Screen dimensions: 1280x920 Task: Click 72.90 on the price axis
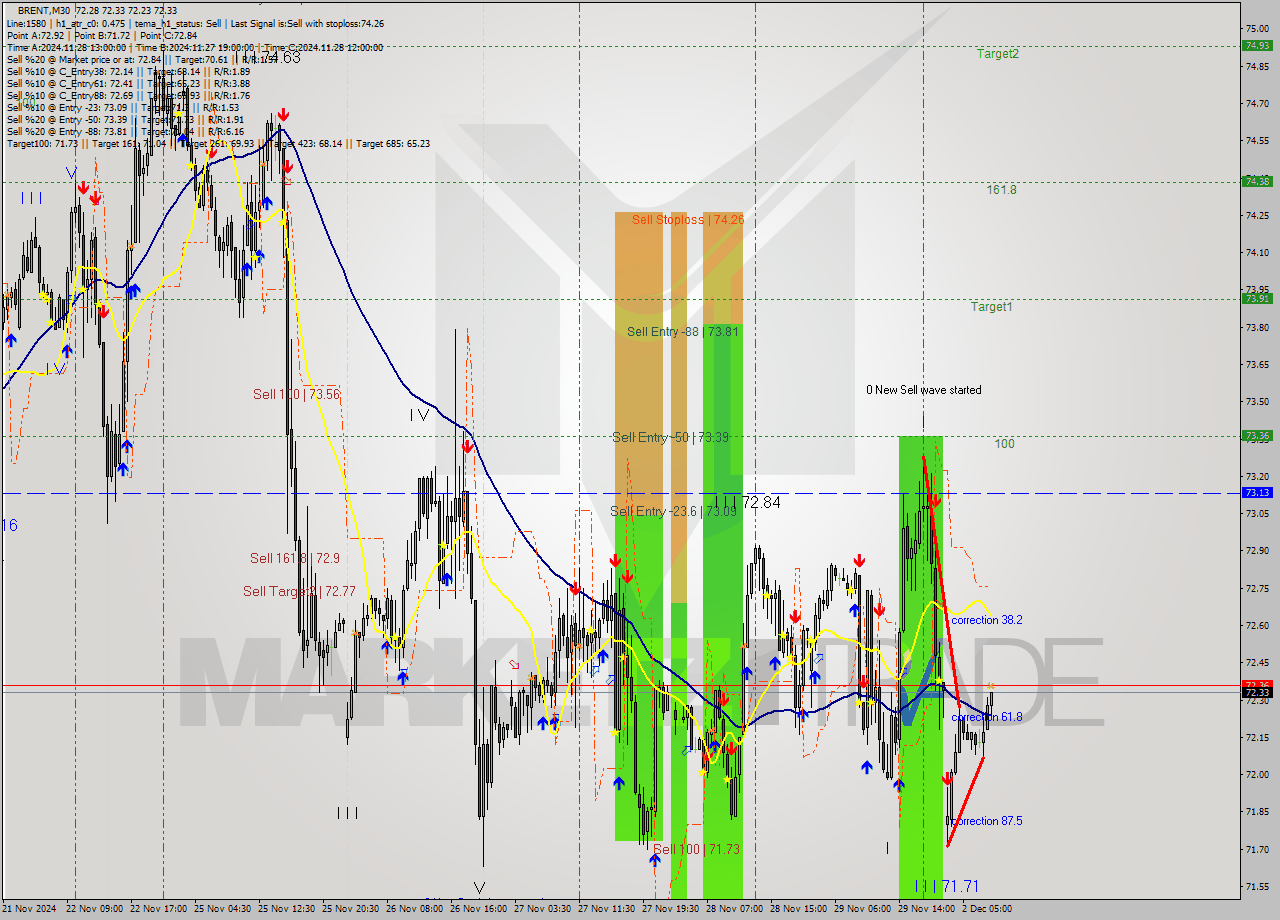(1256, 550)
